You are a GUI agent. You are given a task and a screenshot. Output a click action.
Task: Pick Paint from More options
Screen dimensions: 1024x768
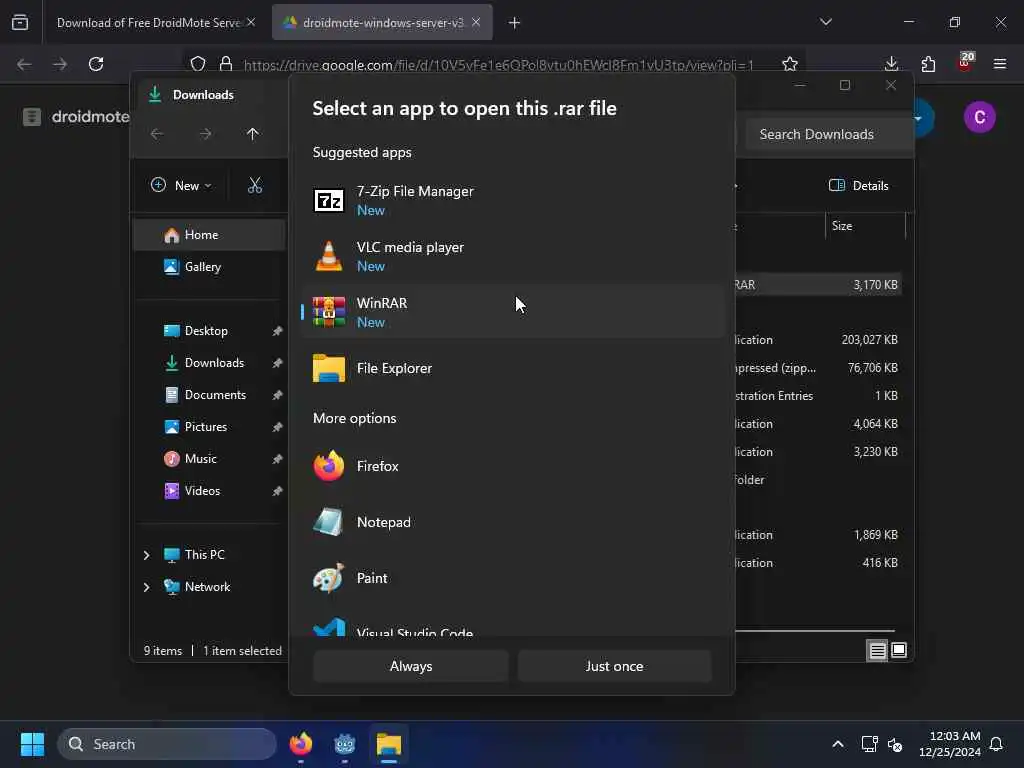click(513, 579)
